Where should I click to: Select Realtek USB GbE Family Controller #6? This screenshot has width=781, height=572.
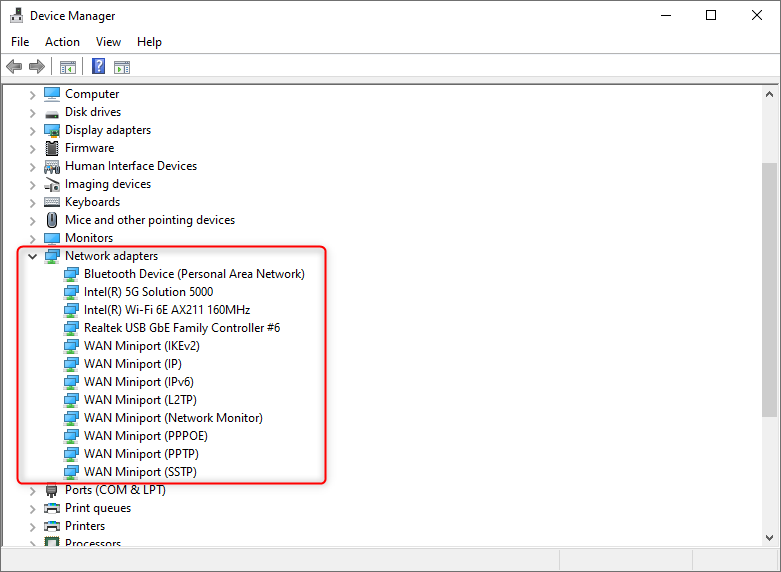[181, 328]
